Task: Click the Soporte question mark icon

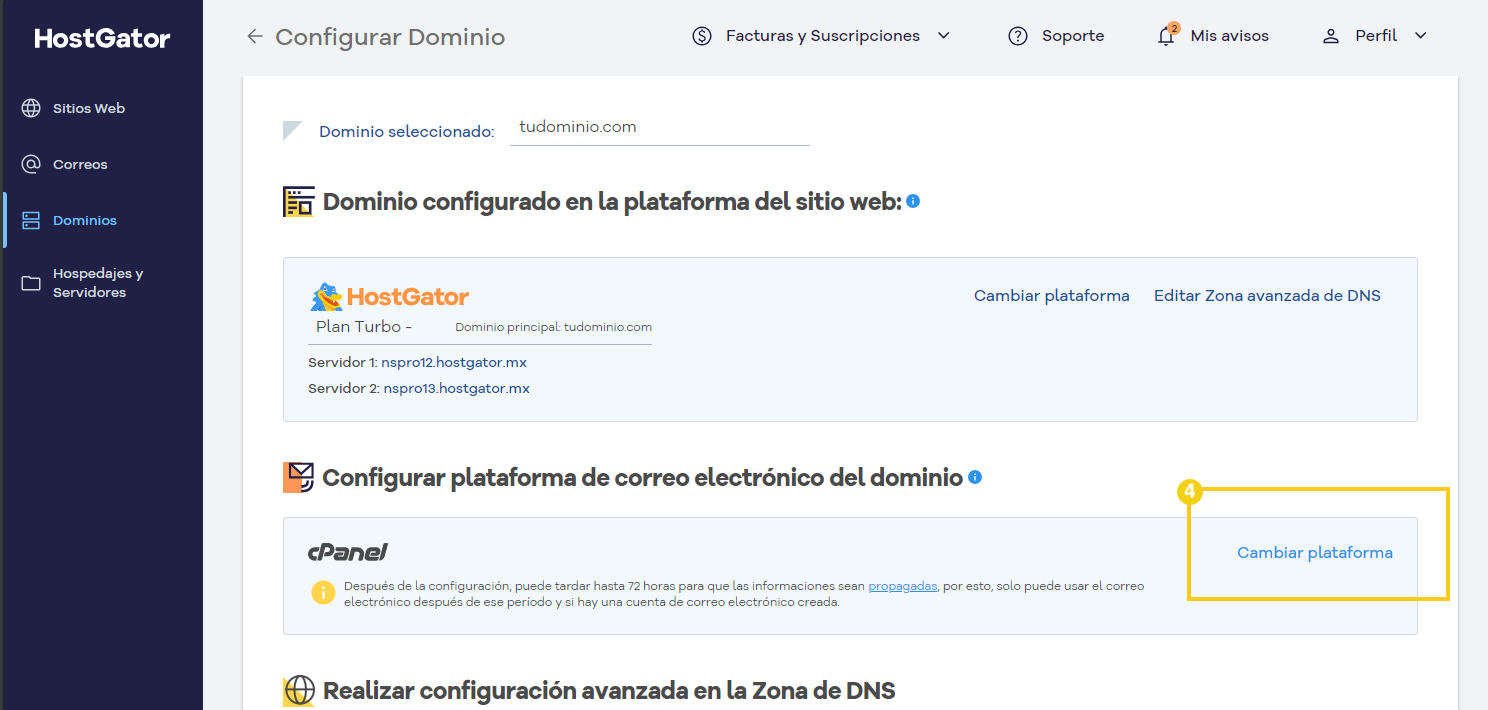Action: (x=1018, y=36)
